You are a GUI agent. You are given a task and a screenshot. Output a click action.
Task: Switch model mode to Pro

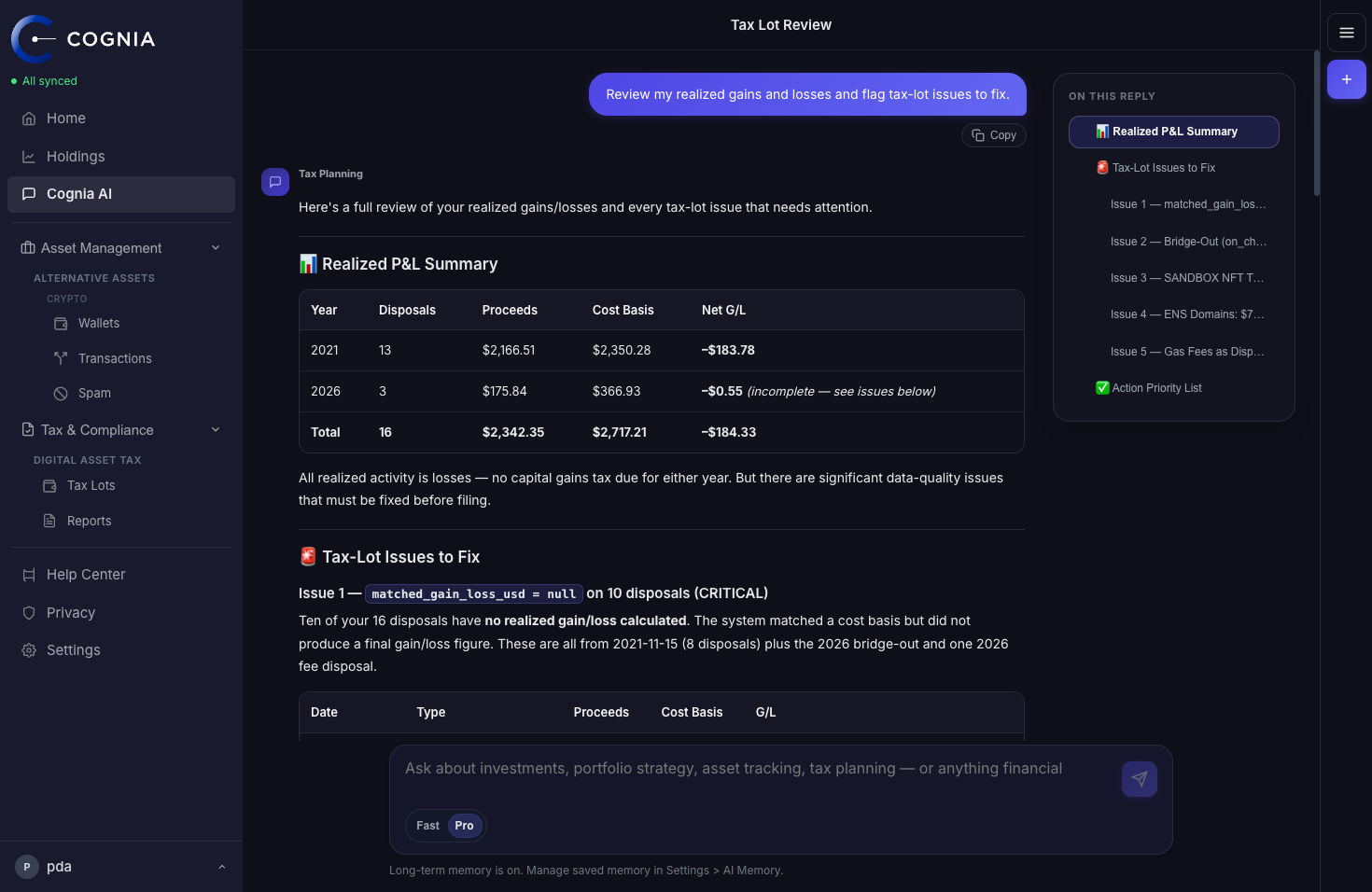click(x=464, y=826)
